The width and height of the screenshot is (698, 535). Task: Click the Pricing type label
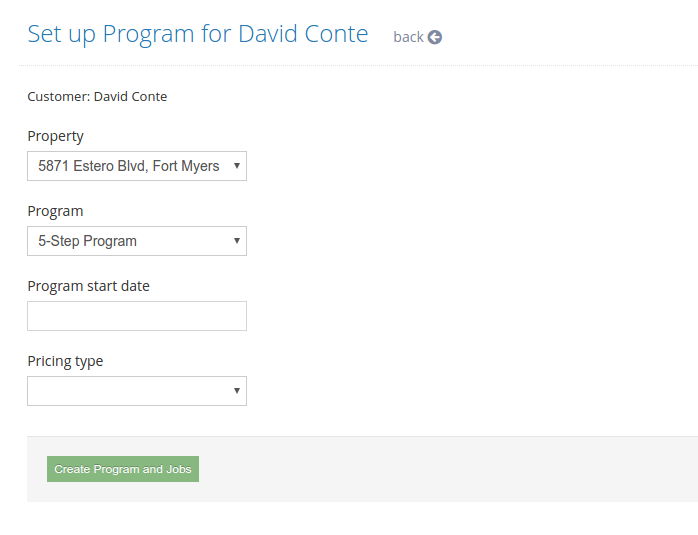pyautogui.click(x=65, y=361)
